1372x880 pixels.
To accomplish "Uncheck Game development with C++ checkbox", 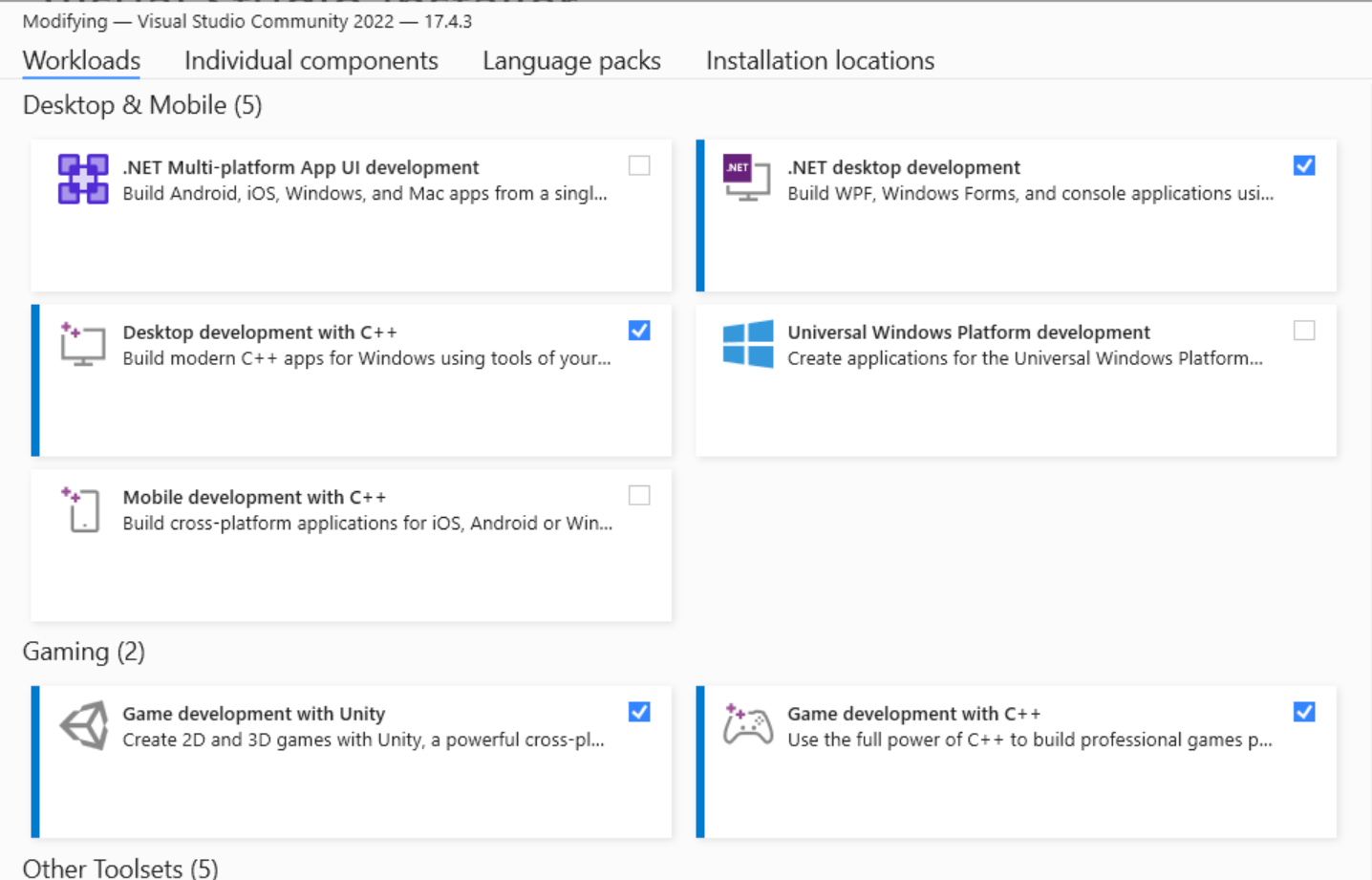I will 1304,712.
